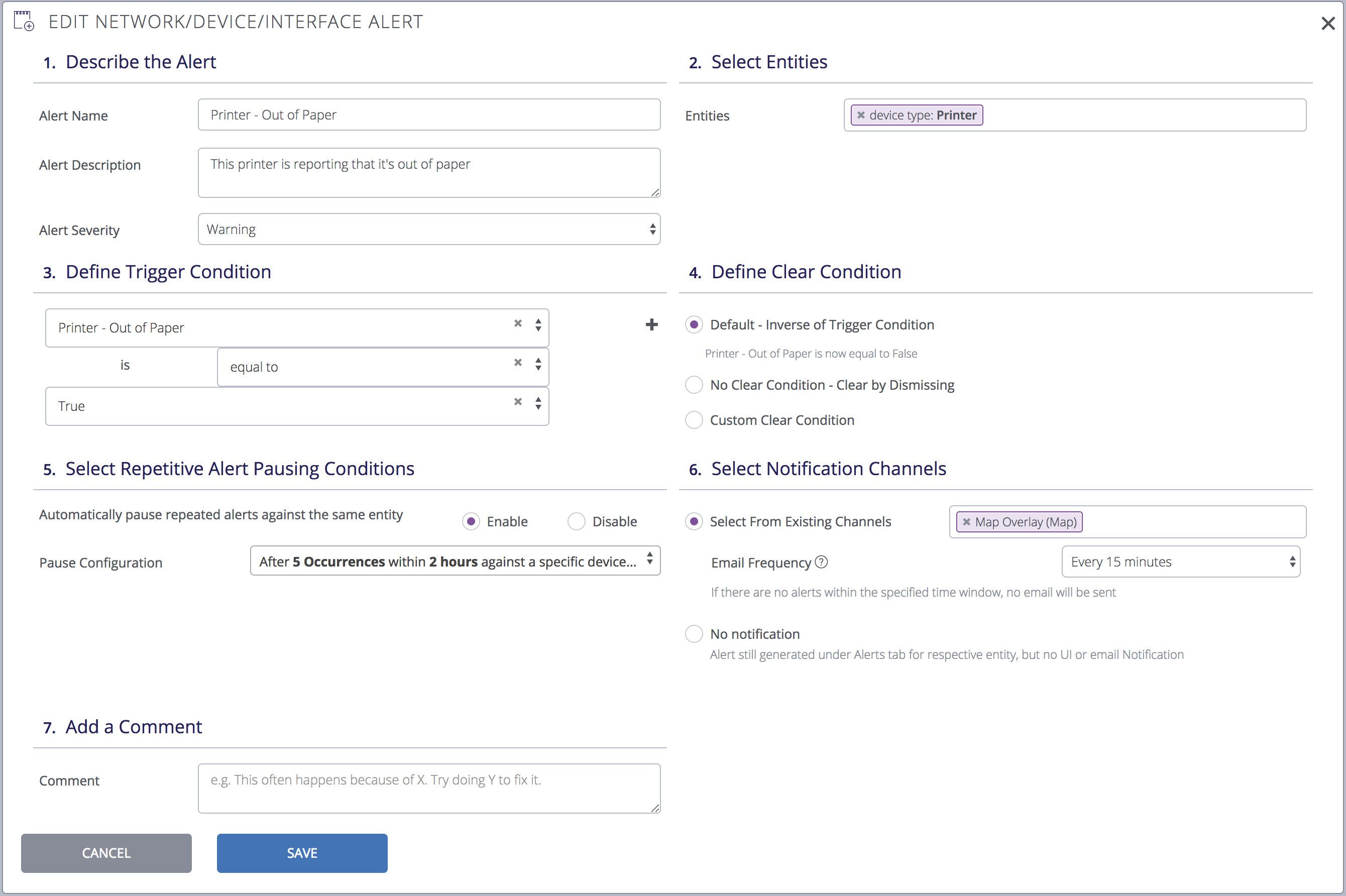1346x896 pixels.
Task: Remove the "Map Overlay (Map)" notification channel tag
Action: (967, 521)
